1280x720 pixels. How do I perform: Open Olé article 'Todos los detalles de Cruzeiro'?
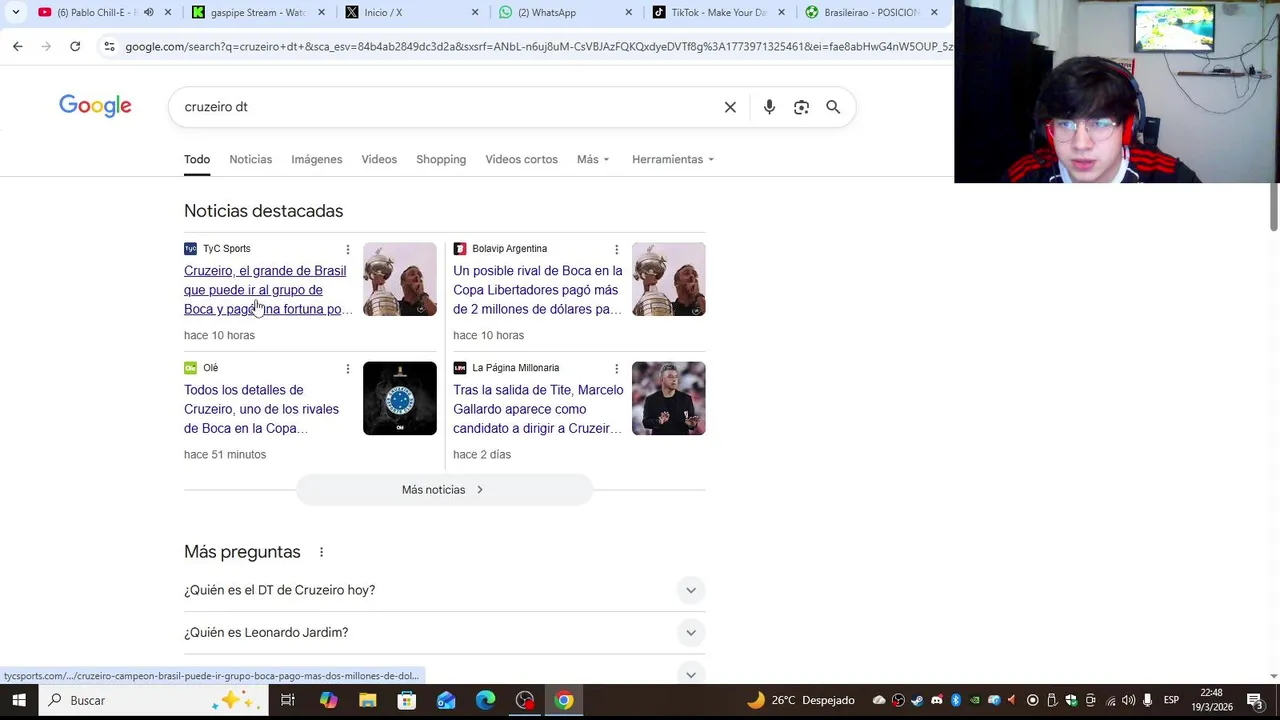[262, 409]
